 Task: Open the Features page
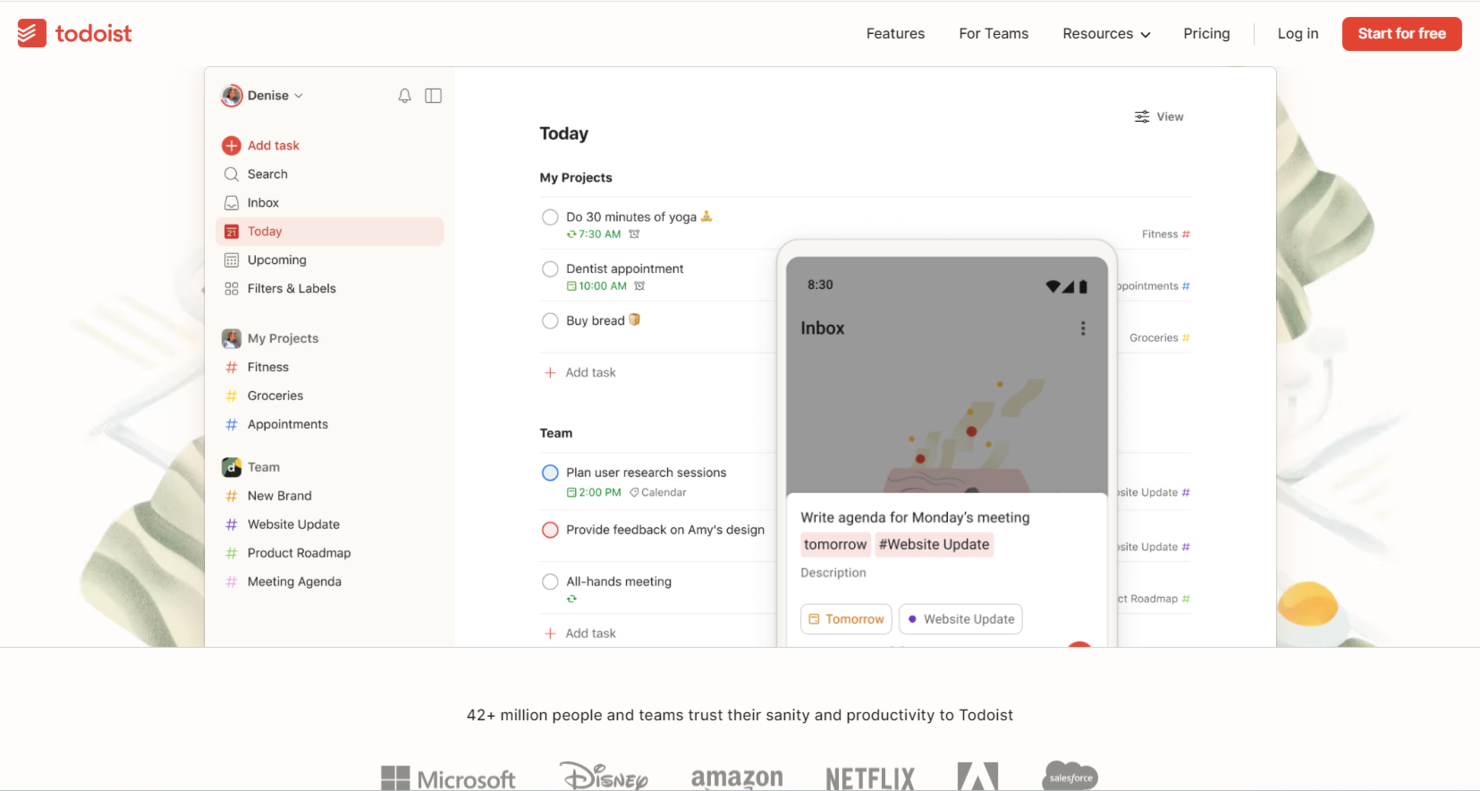(895, 34)
